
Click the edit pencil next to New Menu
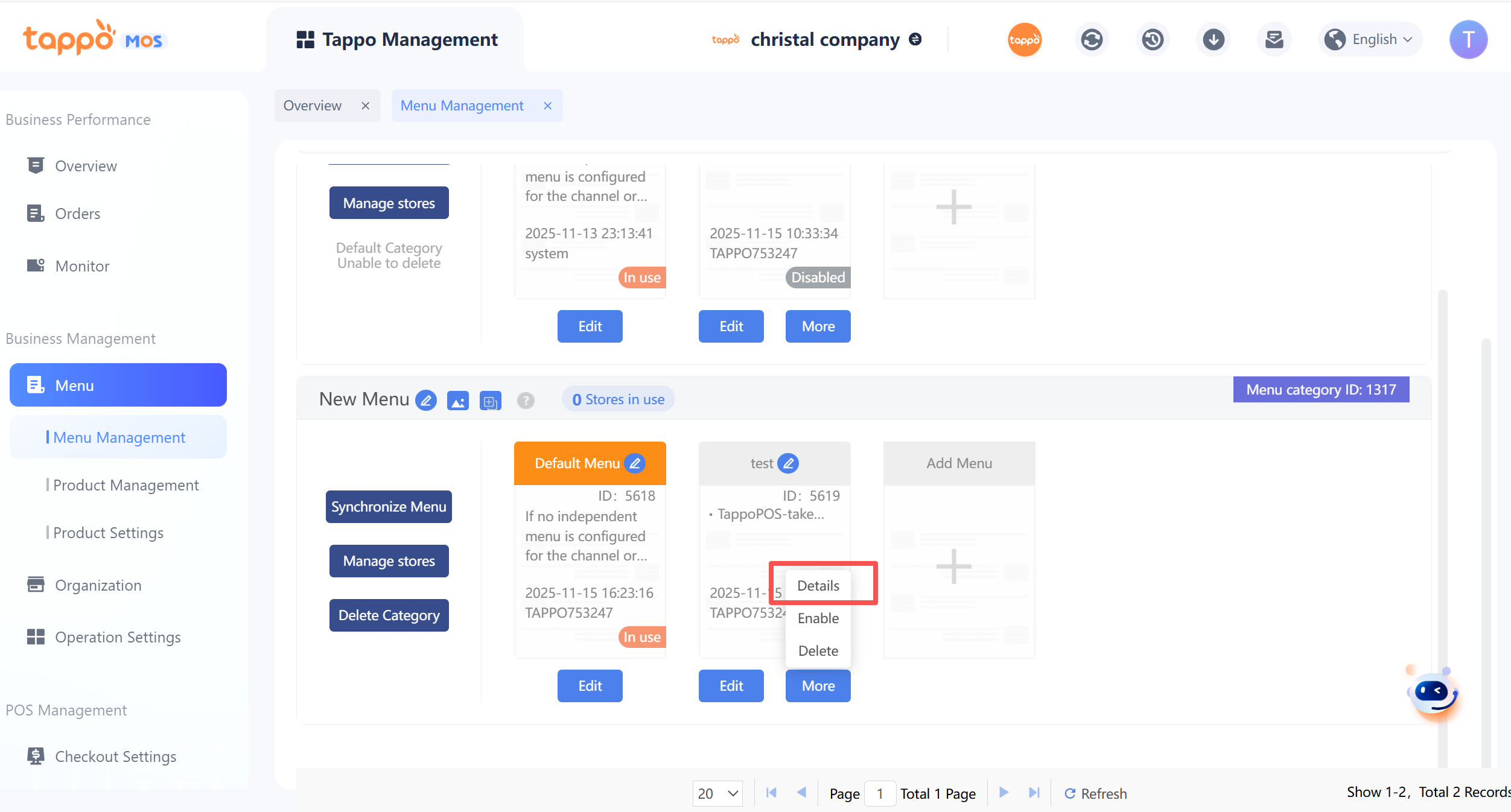pos(426,400)
